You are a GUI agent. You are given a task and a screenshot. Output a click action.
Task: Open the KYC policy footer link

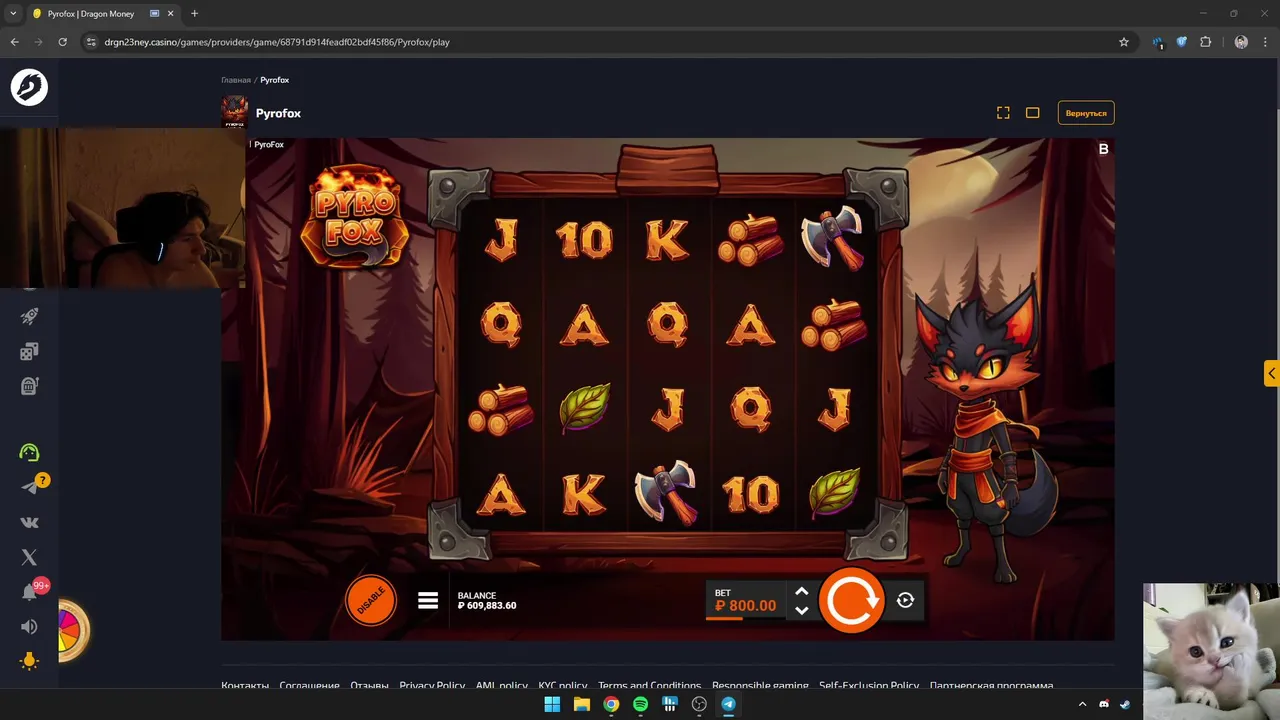pyautogui.click(x=563, y=686)
